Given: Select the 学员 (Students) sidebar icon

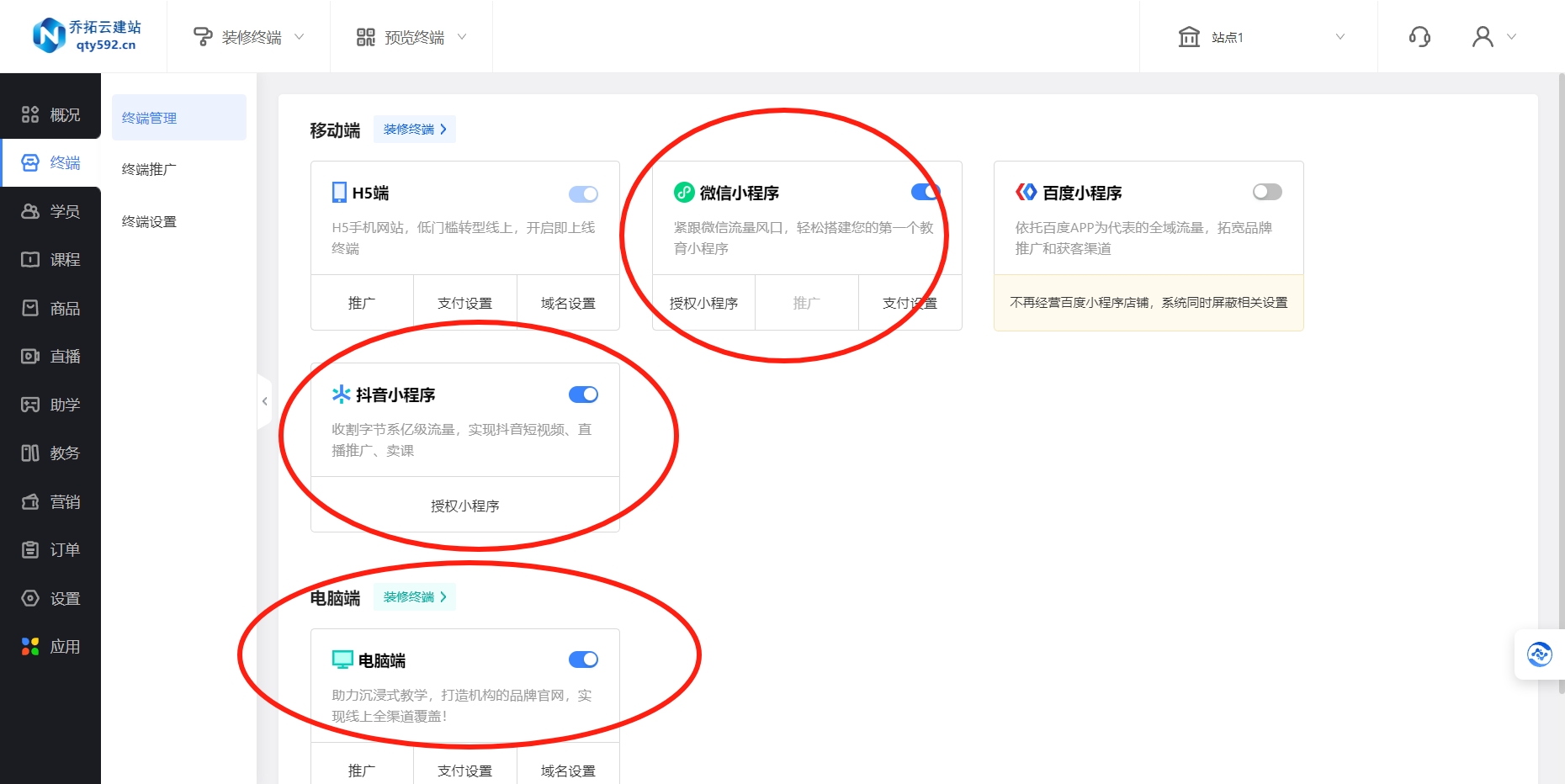Looking at the screenshot, I should (50, 211).
